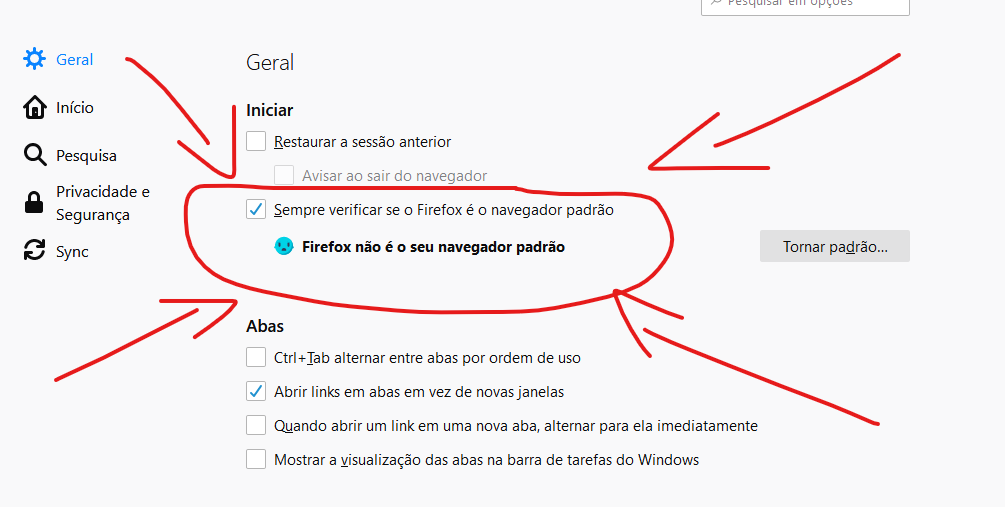Viewport: 1005px width, 507px height.
Task: Enable Restaurar a sessão anterior checkbox
Action: tap(256, 141)
